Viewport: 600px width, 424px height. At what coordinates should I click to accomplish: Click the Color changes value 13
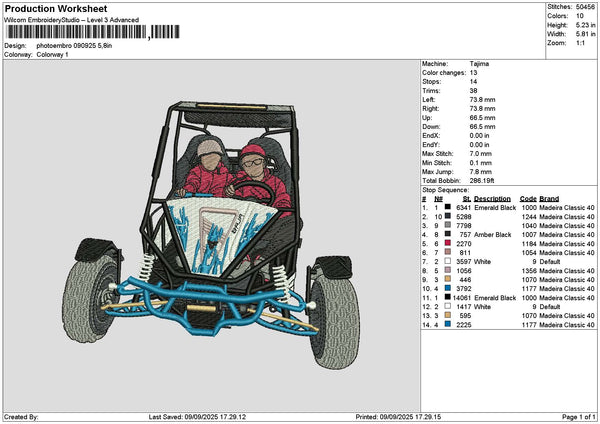tap(473, 73)
